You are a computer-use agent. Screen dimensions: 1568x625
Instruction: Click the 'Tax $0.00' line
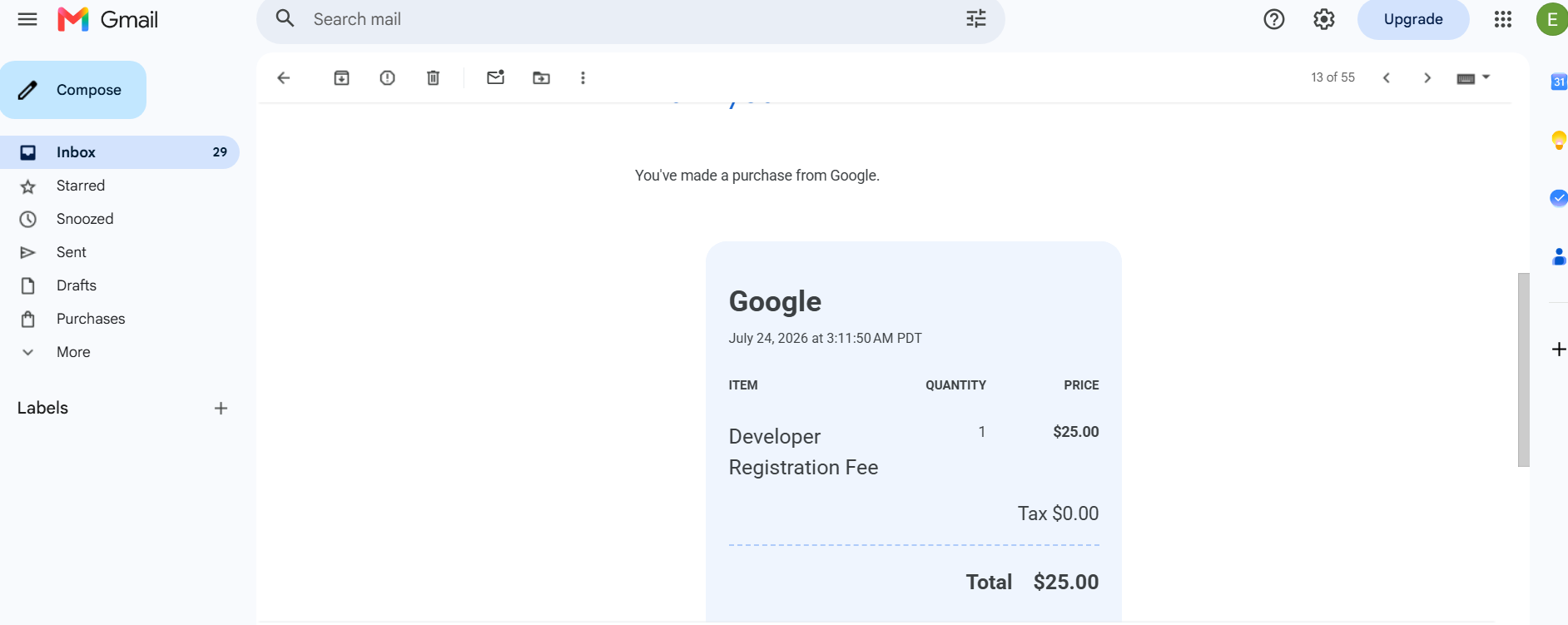click(1058, 513)
